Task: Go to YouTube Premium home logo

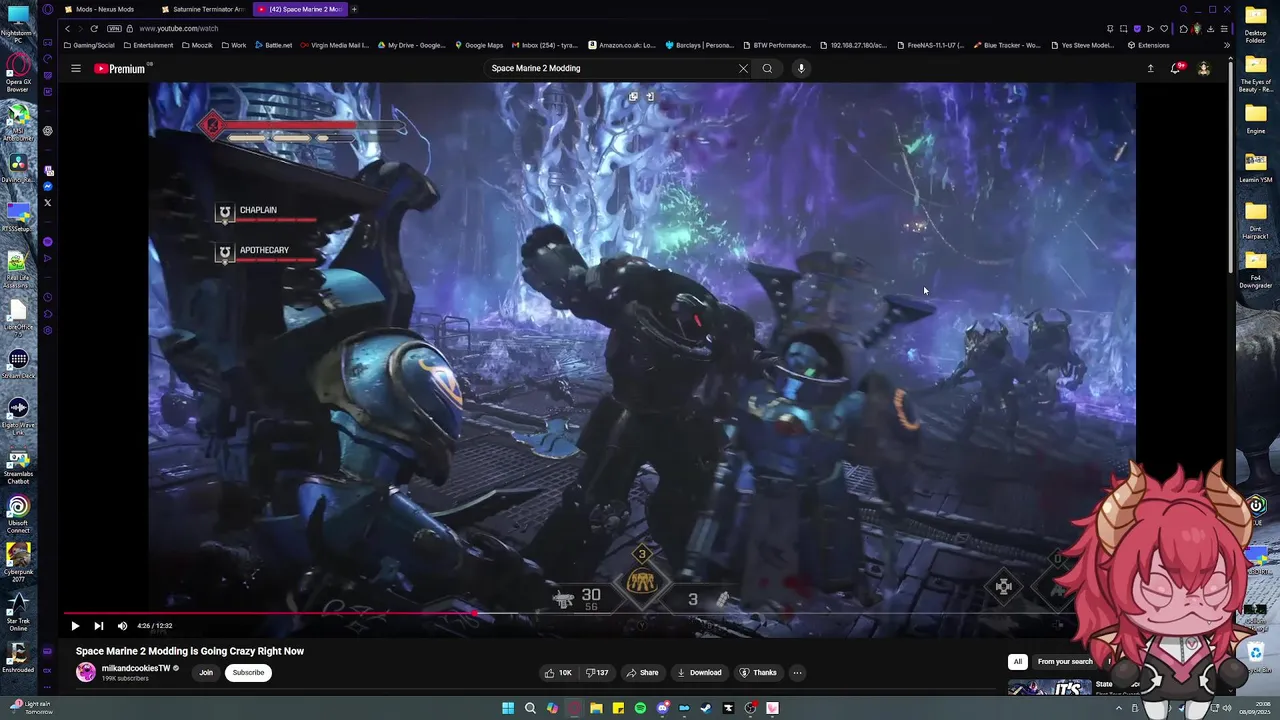Action: [x=121, y=69]
